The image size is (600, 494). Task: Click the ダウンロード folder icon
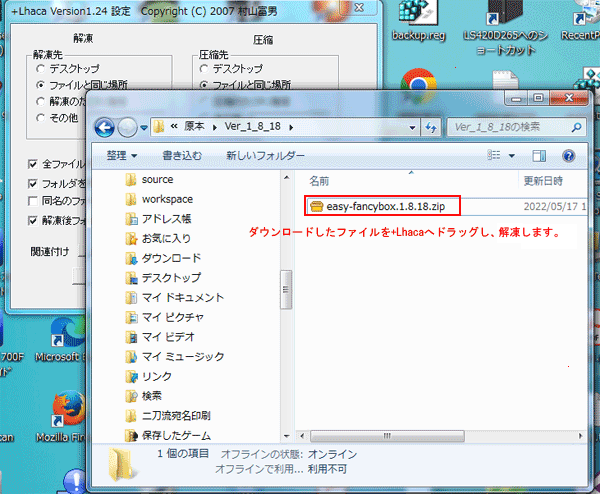pos(131,258)
